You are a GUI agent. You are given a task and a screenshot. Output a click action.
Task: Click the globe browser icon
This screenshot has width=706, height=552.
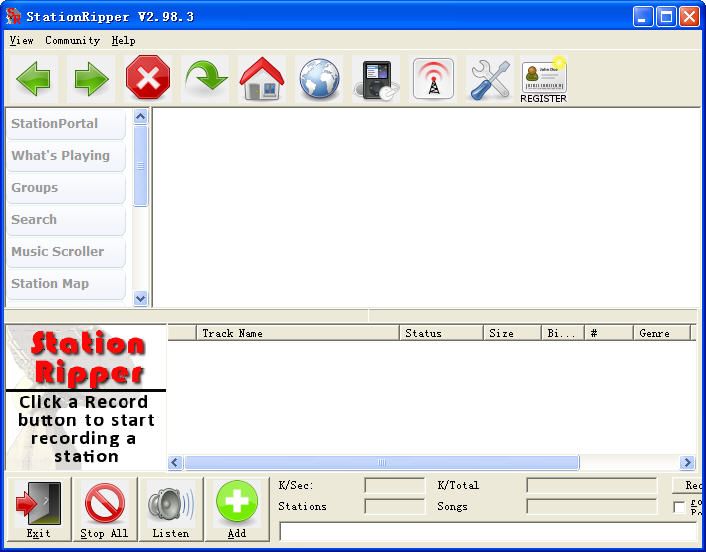pos(319,79)
